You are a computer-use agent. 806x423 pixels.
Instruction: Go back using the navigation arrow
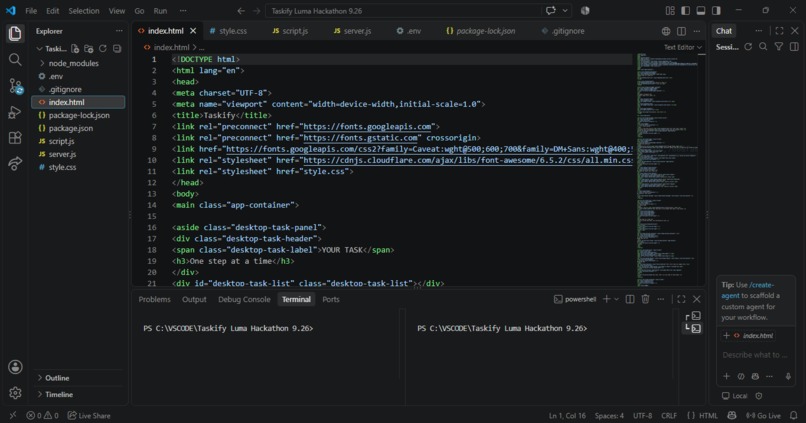[241, 11]
